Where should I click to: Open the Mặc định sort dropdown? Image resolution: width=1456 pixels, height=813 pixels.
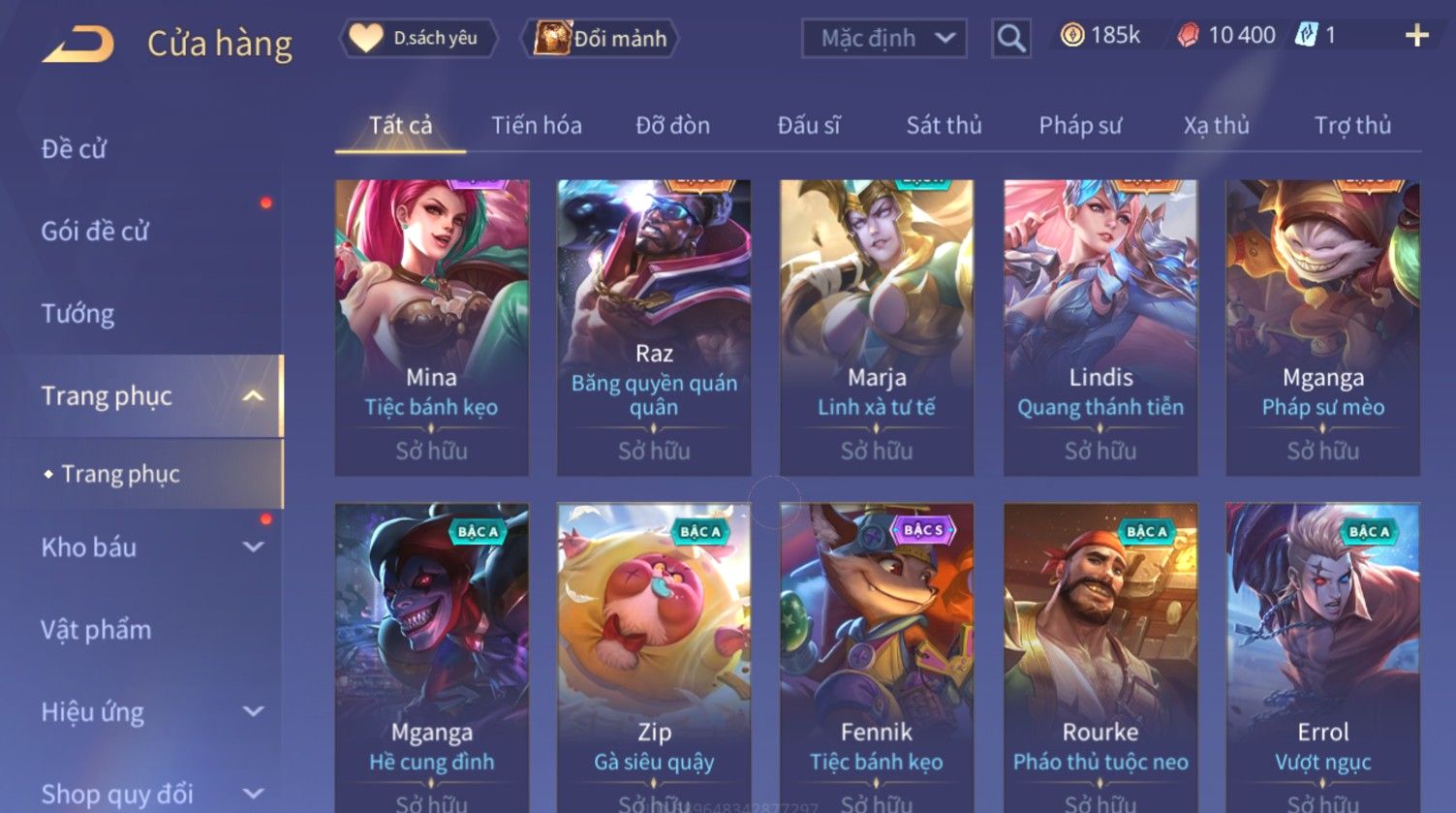click(x=883, y=39)
